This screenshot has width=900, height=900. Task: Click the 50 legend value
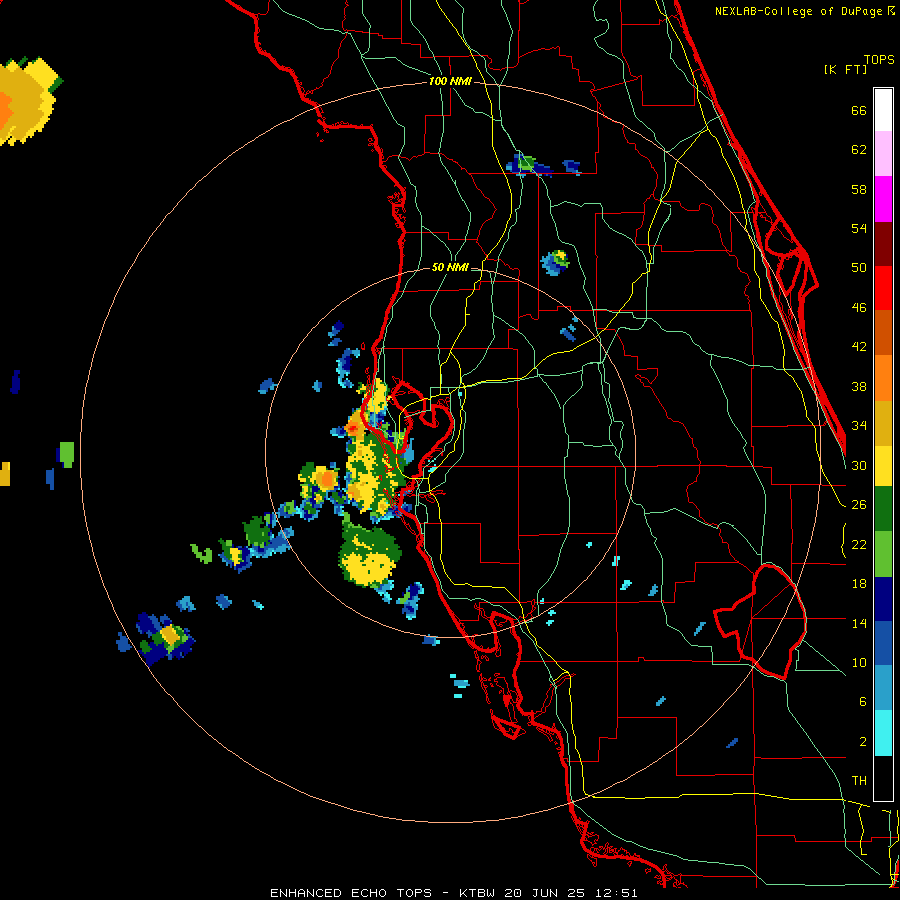click(859, 268)
